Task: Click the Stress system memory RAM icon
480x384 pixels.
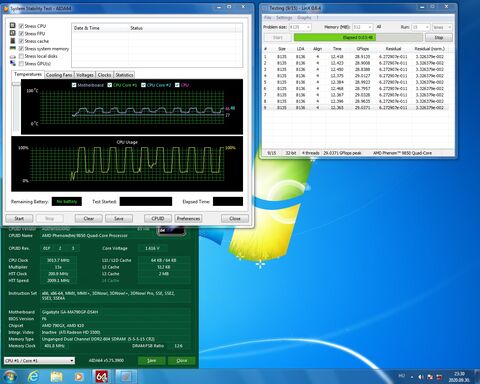Action: [x=13, y=49]
